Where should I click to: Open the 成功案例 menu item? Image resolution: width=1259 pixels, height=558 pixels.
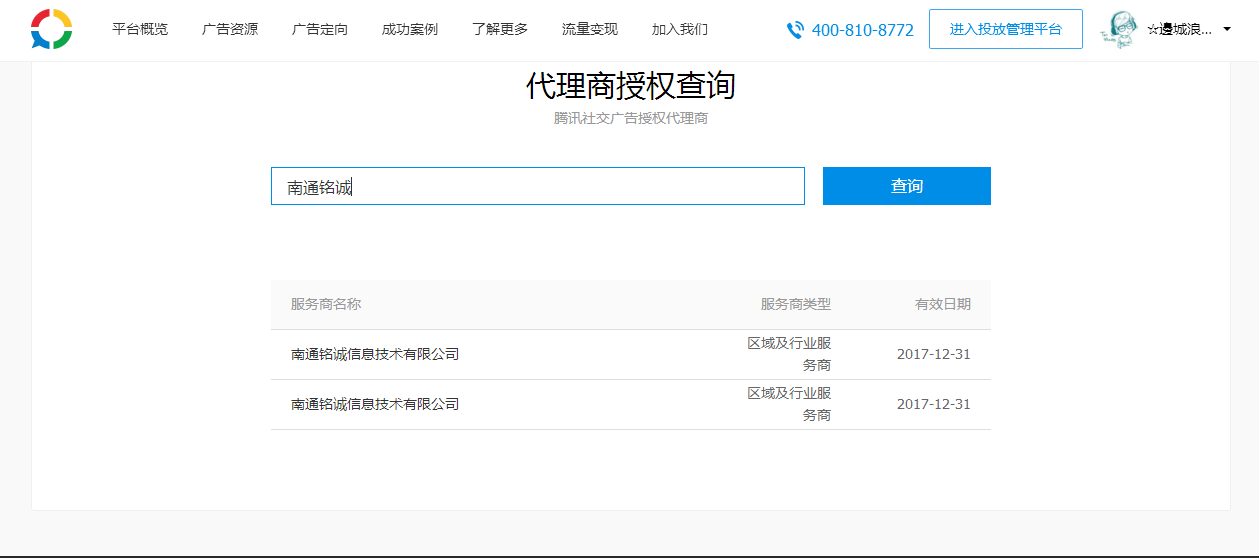(x=410, y=29)
